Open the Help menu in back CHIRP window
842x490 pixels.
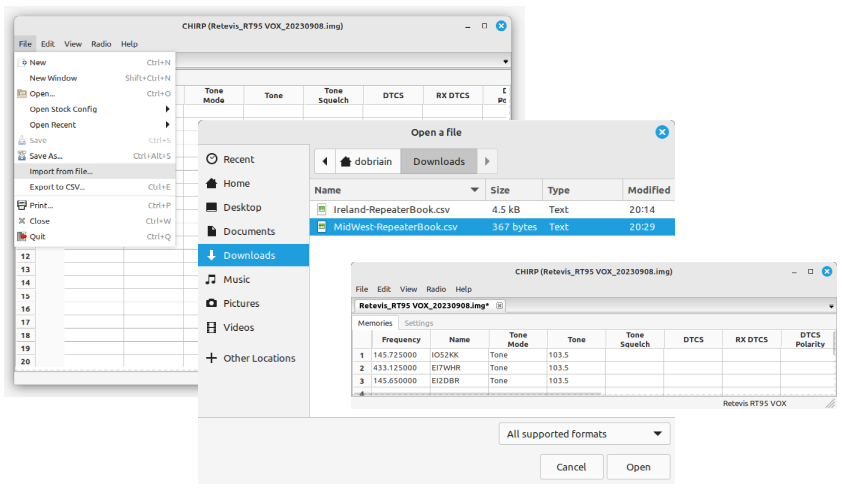(x=129, y=44)
